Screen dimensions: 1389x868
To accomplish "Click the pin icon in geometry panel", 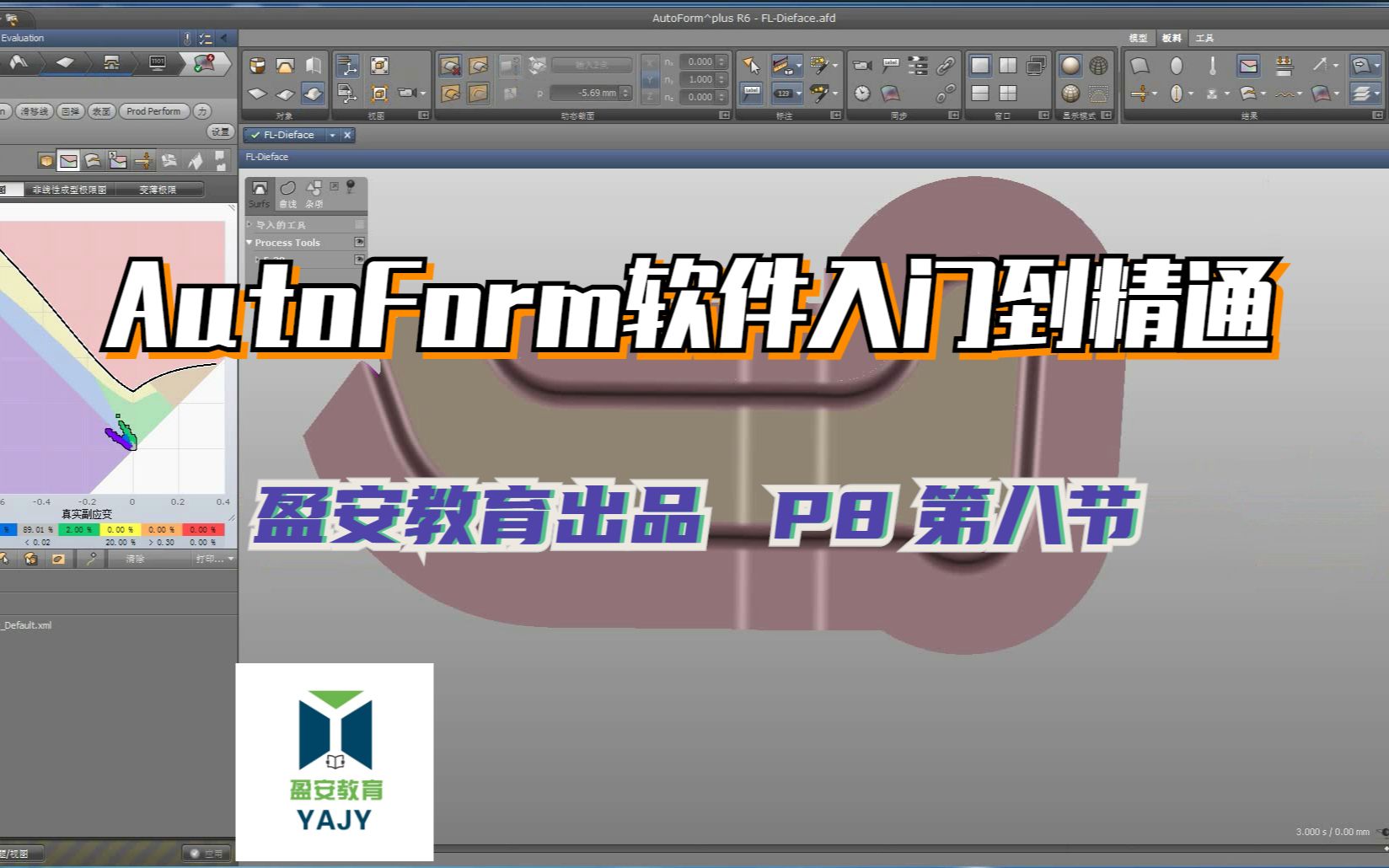I will coord(351,186).
